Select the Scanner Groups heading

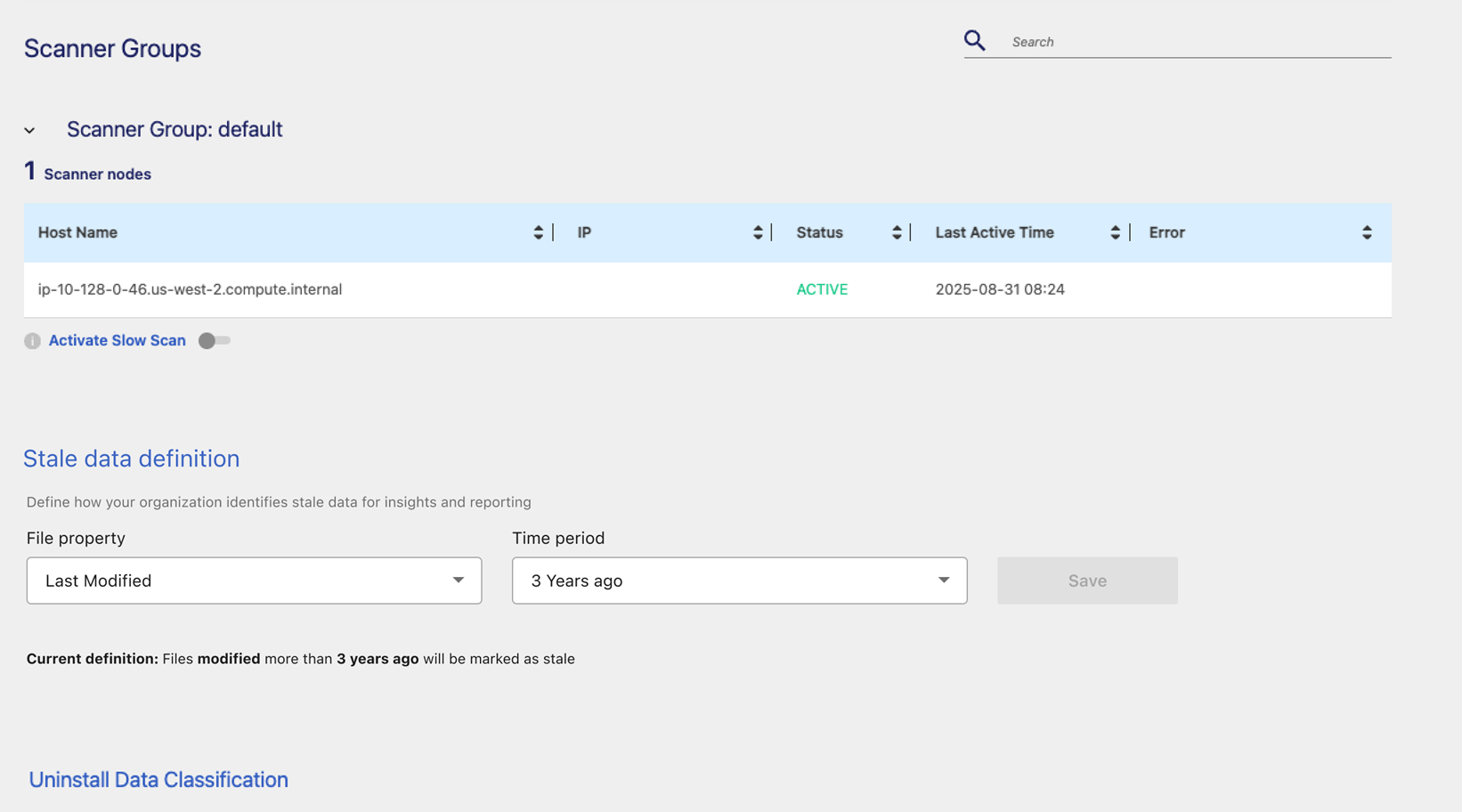coord(111,48)
